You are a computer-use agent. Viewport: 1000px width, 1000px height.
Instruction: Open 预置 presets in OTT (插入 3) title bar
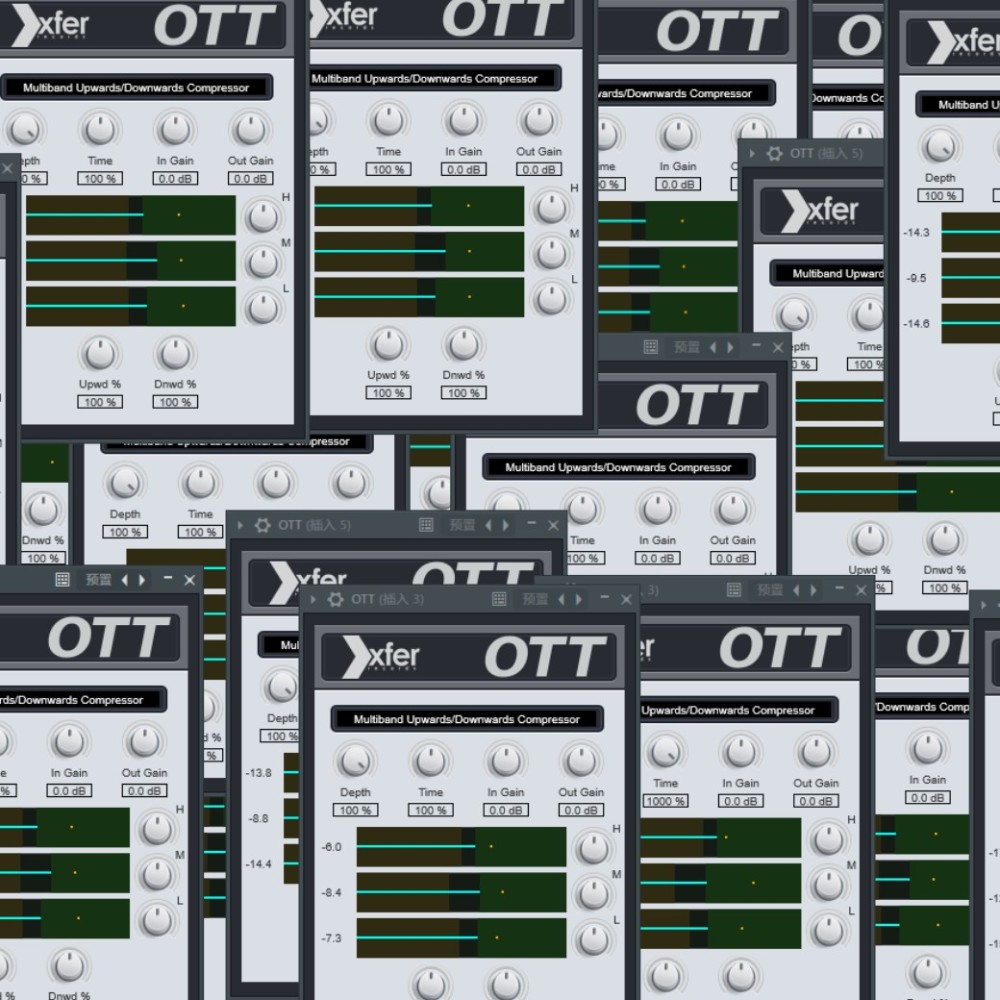click(534, 599)
